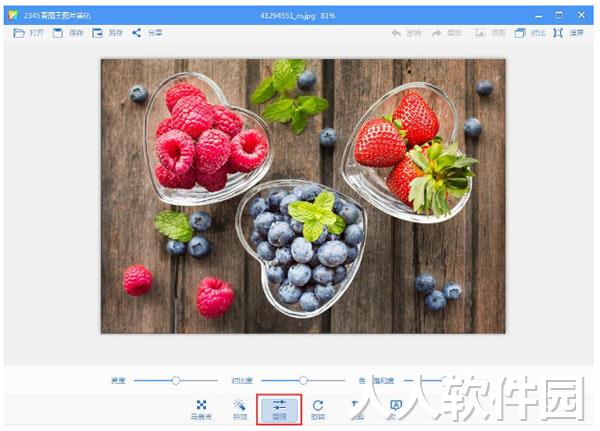
Task: Click on the berries photo canvas
Action: click(303, 196)
